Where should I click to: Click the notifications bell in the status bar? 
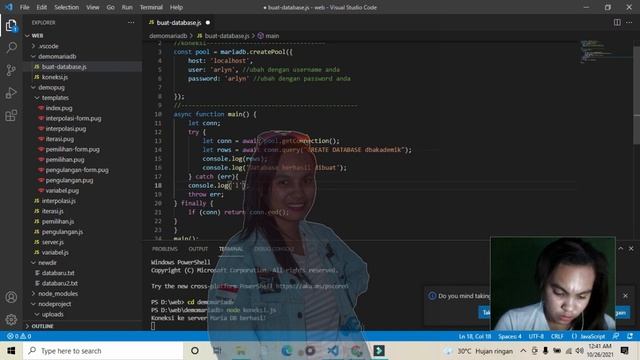(630, 336)
